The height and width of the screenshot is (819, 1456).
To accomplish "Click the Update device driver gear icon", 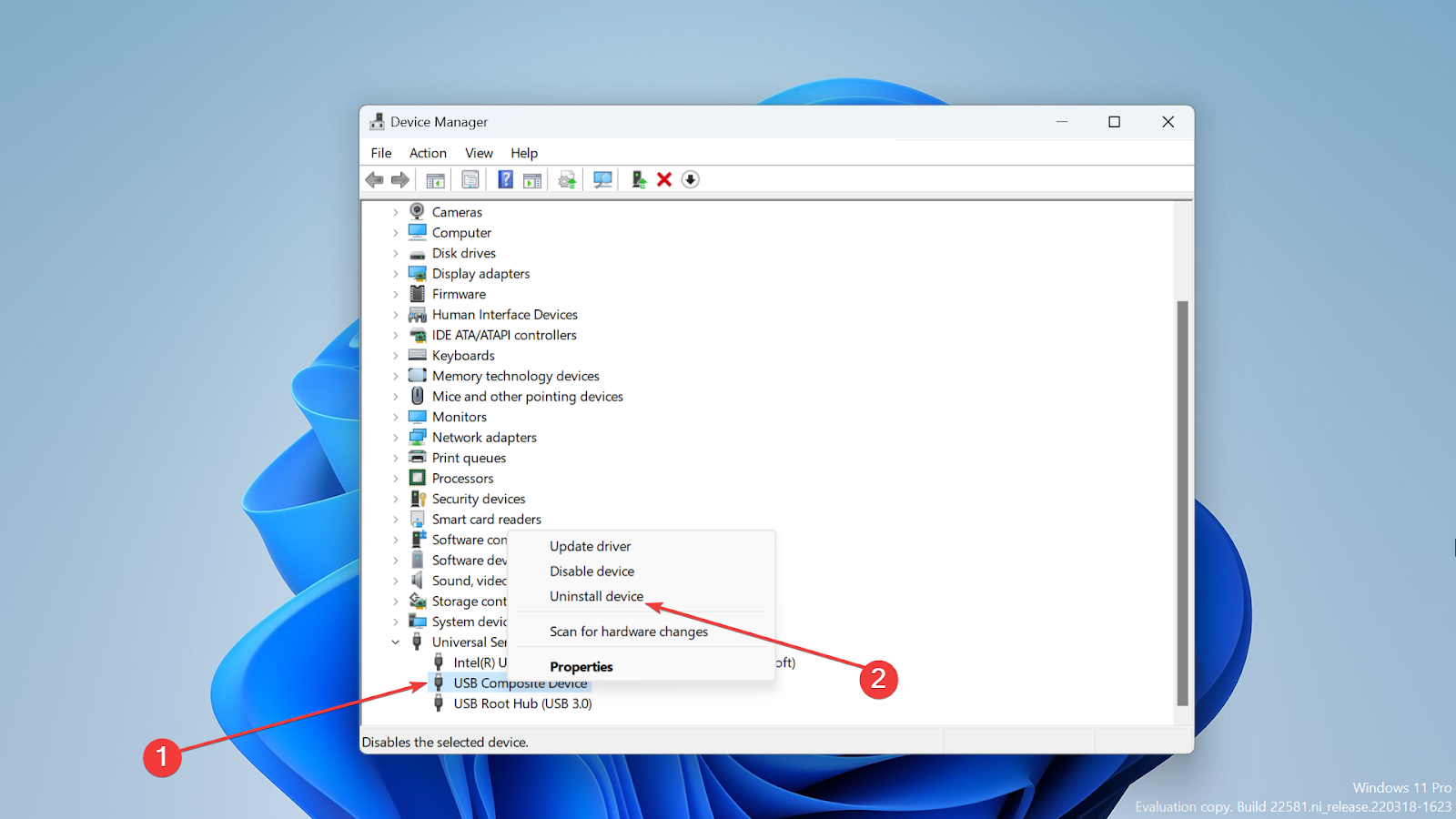I will click(x=567, y=180).
